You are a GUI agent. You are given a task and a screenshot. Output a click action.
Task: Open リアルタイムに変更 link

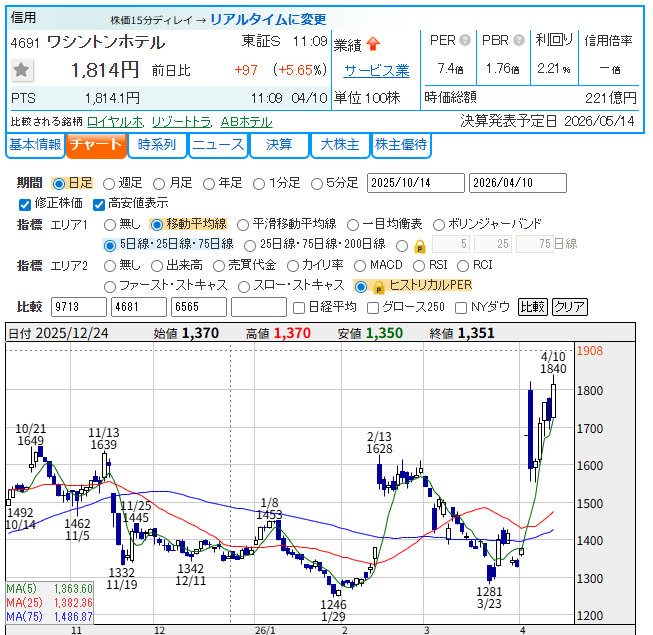coord(268,19)
